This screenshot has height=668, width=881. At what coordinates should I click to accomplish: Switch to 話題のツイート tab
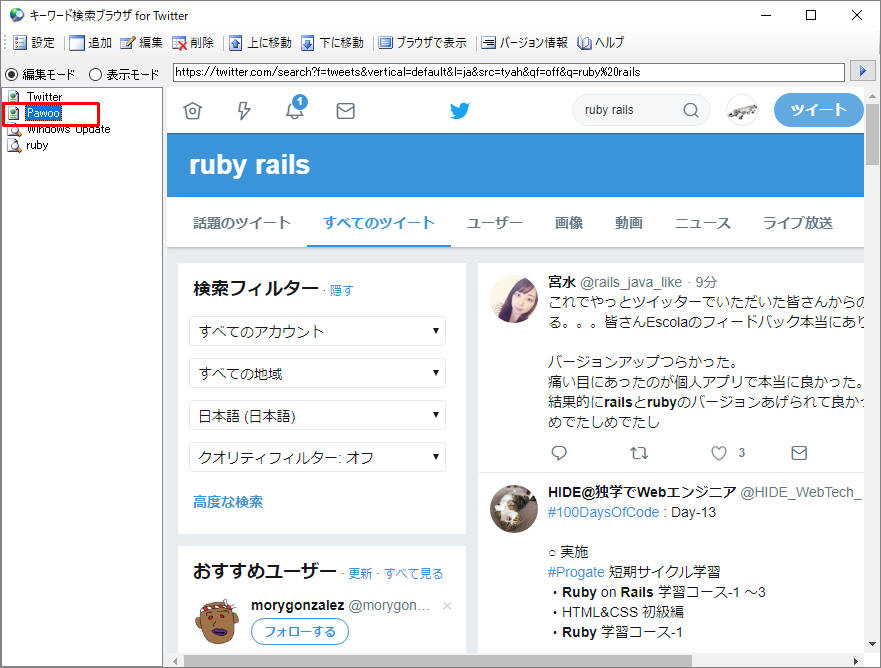click(x=242, y=223)
